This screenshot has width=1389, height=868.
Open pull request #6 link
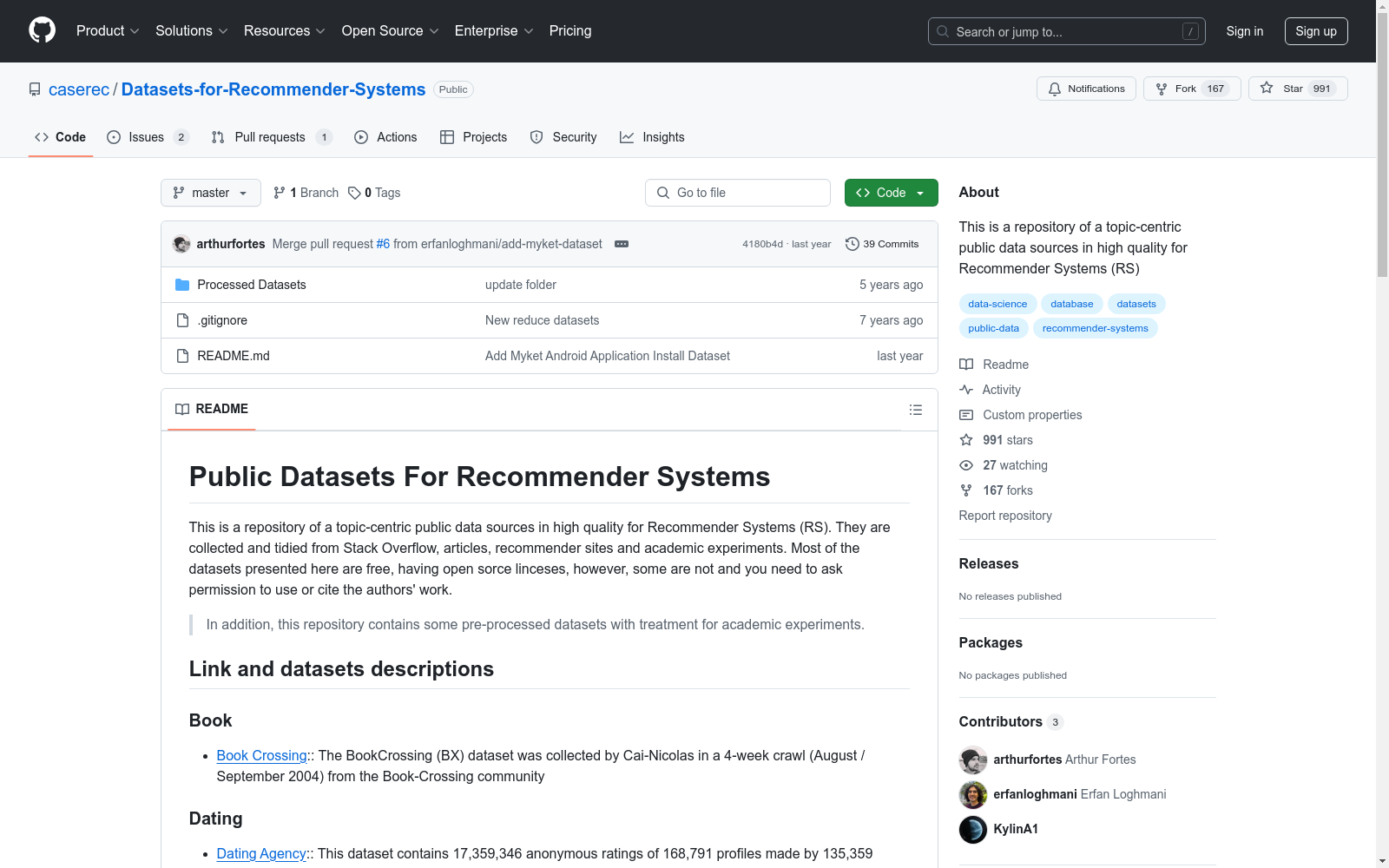click(x=383, y=244)
